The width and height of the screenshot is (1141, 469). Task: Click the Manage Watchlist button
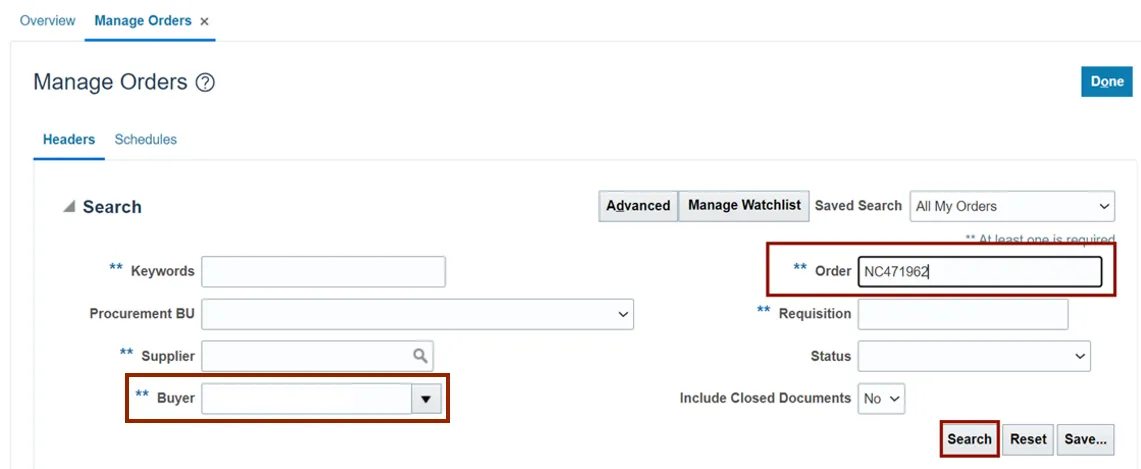click(x=744, y=206)
